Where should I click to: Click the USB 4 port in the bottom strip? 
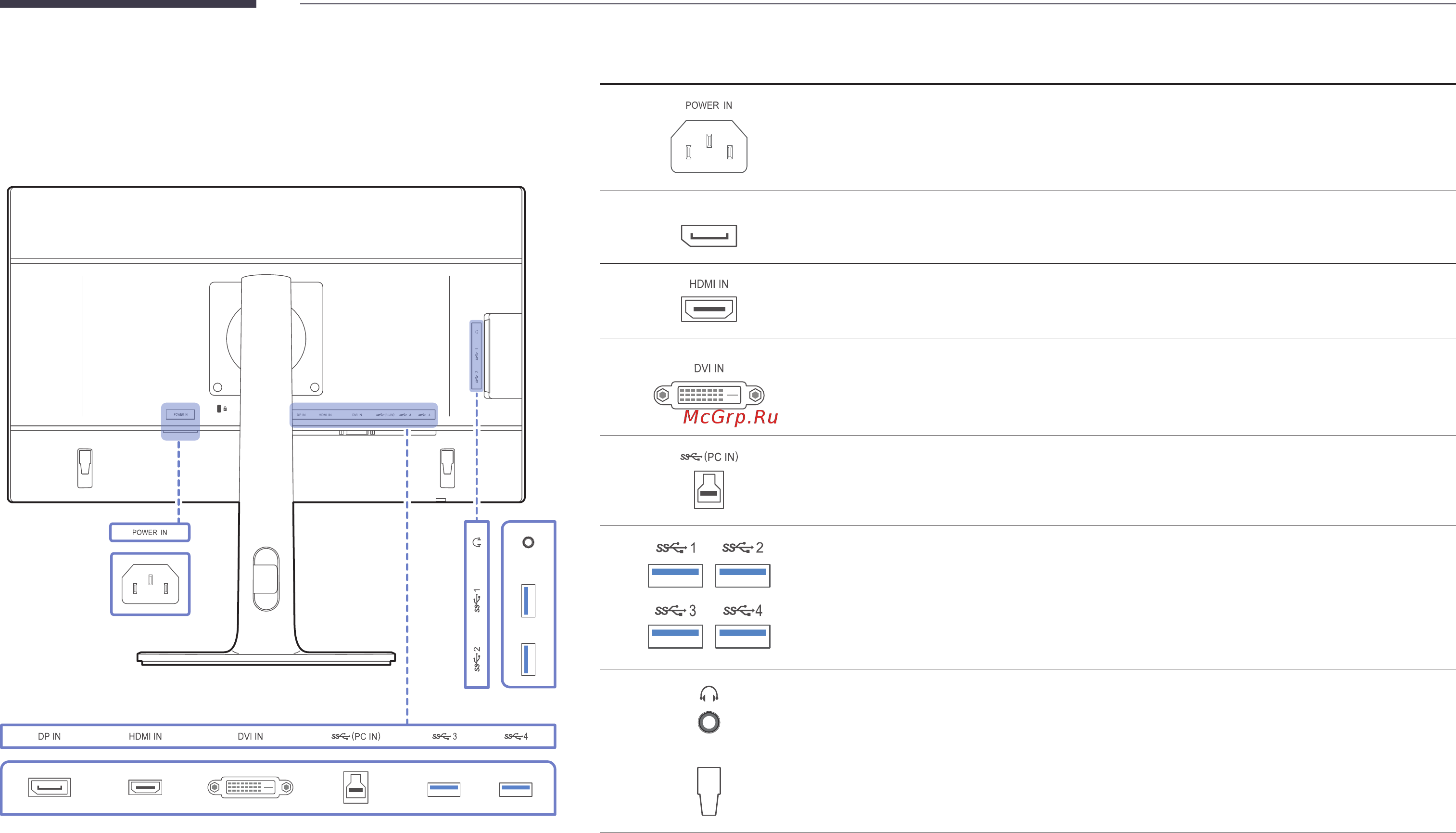(515, 790)
